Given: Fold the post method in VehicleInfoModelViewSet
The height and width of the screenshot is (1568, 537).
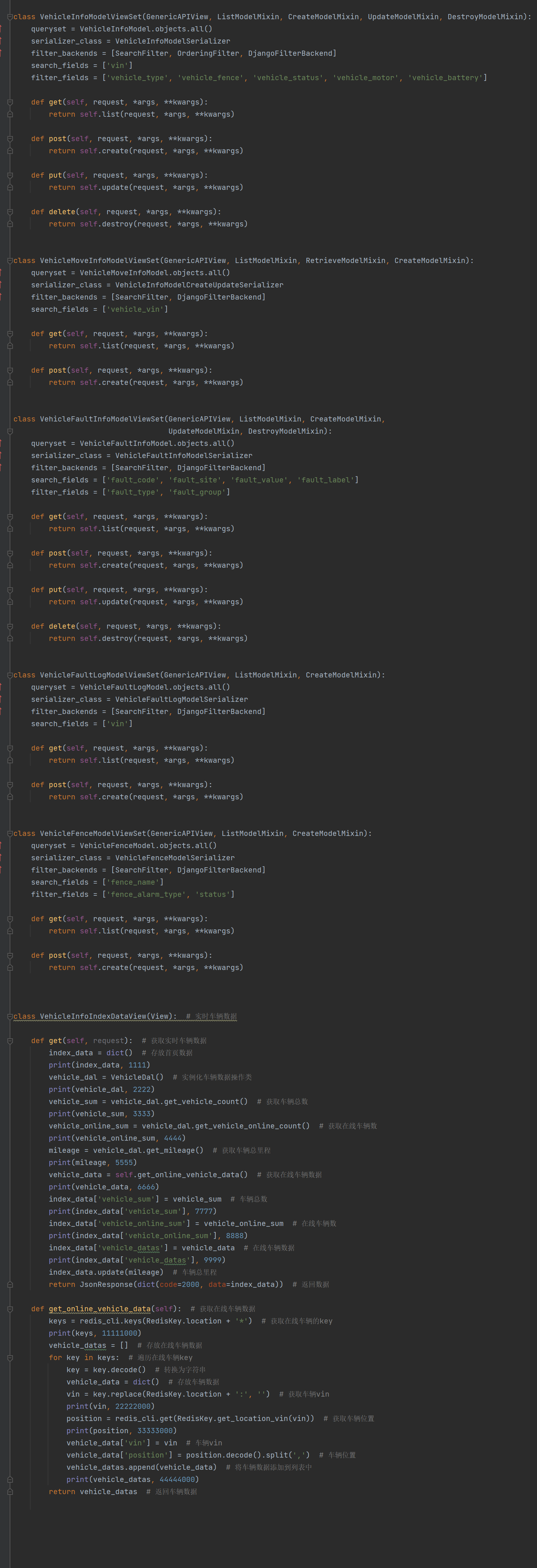Looking at the screenshot, I should 10,139.
